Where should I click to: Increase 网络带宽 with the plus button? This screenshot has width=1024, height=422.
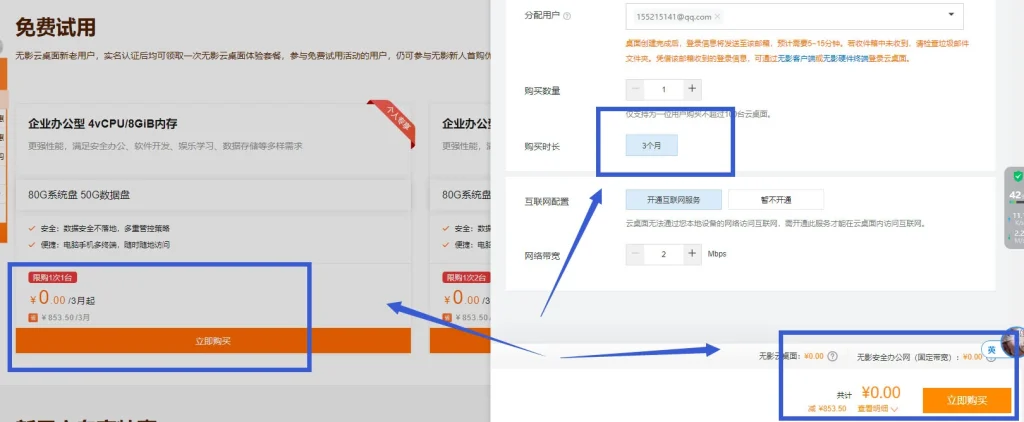[692, 254]
